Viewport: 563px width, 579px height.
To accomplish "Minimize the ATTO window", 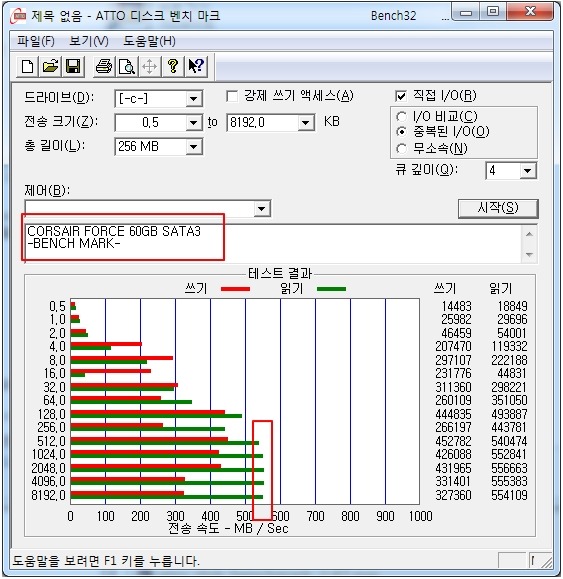I will pyautogui.click(x=466, y=13).
